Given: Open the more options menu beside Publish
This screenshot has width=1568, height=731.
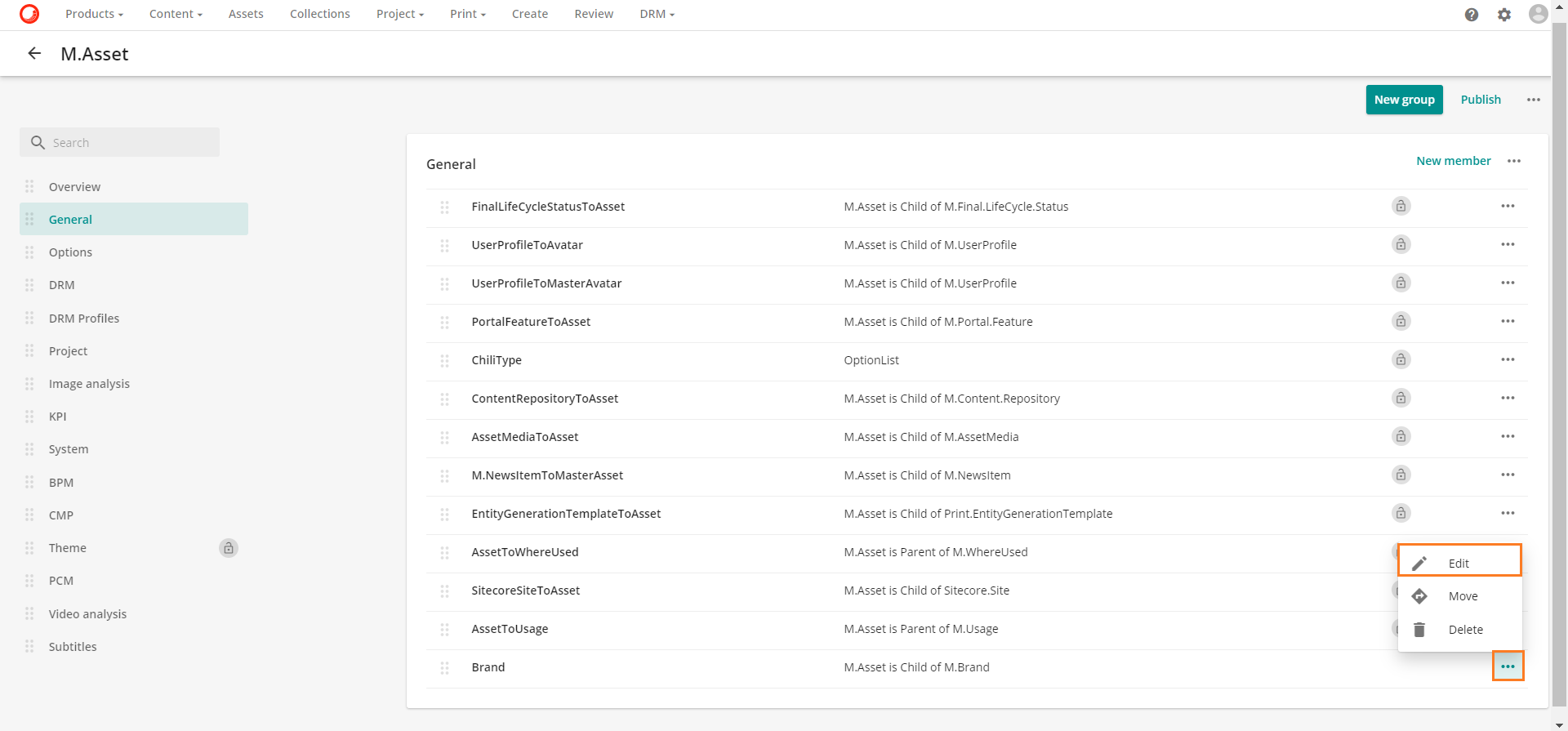Looking at the screenshot, I should tap(1533, 100).
